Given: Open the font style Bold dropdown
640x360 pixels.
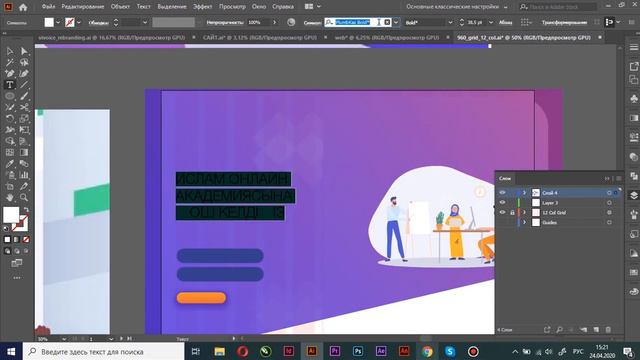Looking at the screenshot, I should [x=450, y=22].
